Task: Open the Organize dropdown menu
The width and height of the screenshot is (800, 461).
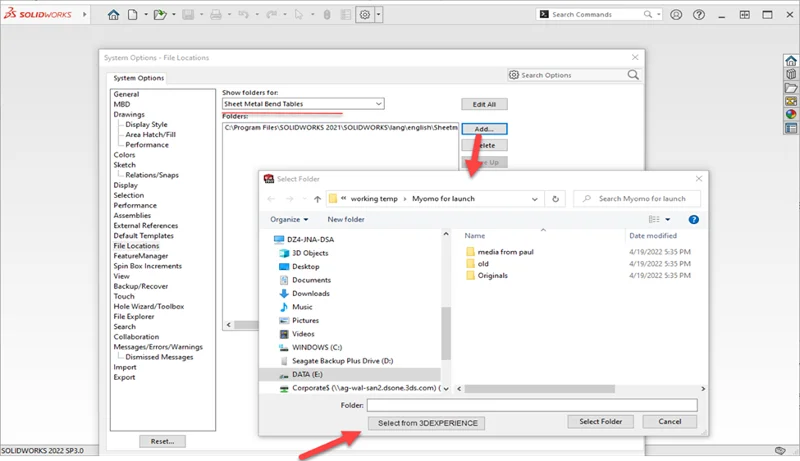Action: pos(289,219)
